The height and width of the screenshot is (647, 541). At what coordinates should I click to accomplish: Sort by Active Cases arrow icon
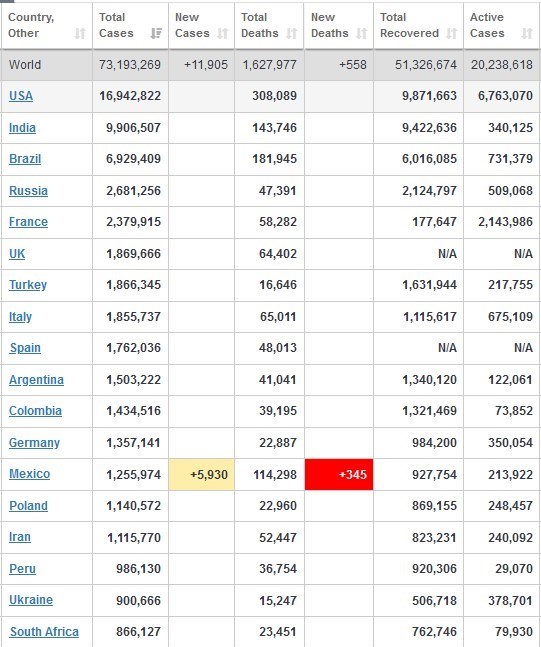click(x=527, y=33)
